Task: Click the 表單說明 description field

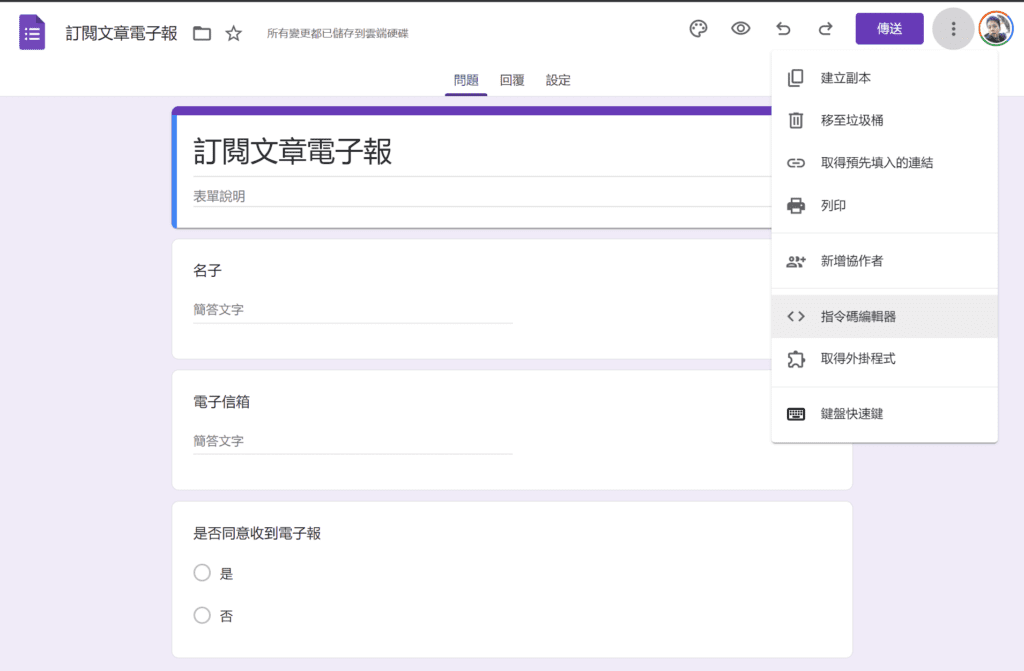Action: [x=482, y=196]
